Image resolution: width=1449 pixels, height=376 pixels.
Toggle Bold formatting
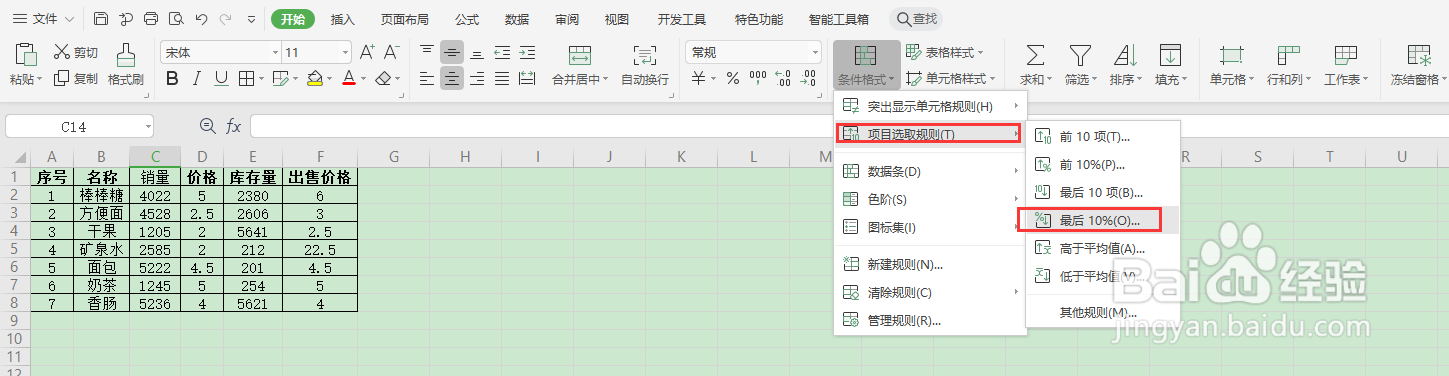coord(172,78)
